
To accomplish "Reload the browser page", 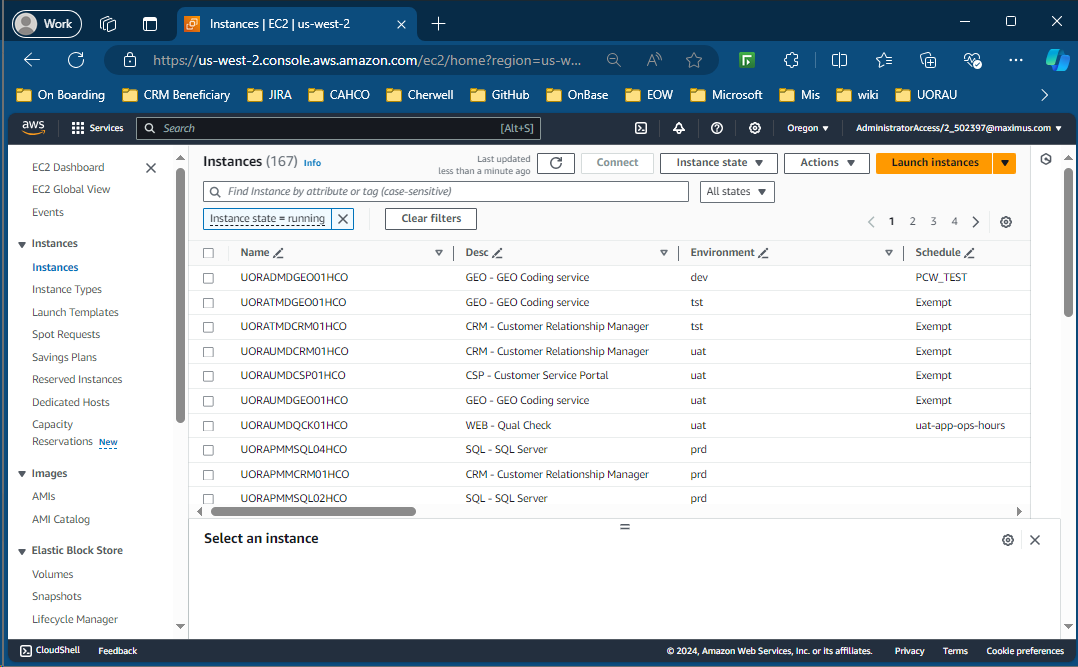I will point(76,60).
